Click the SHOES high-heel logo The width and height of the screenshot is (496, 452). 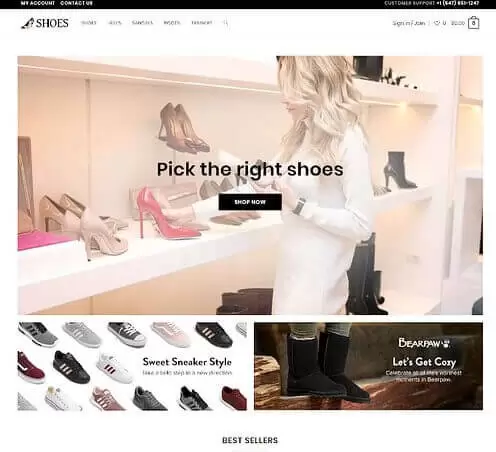point(45,23)
